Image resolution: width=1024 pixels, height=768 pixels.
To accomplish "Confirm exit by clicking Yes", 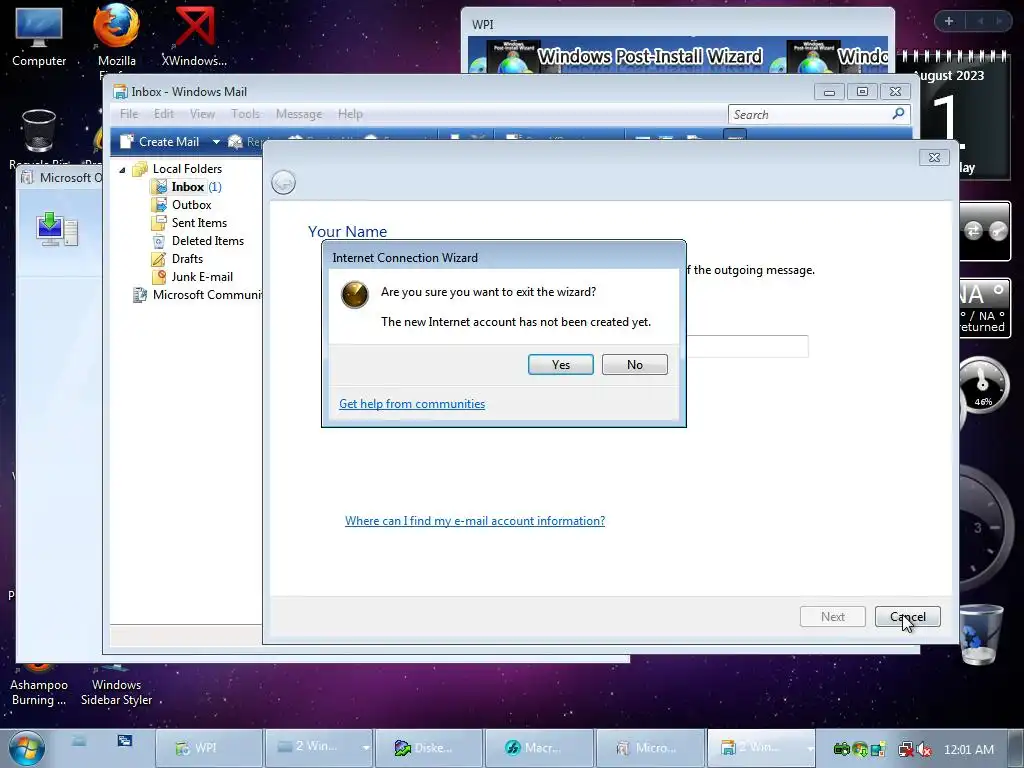I will pos(560,364).
